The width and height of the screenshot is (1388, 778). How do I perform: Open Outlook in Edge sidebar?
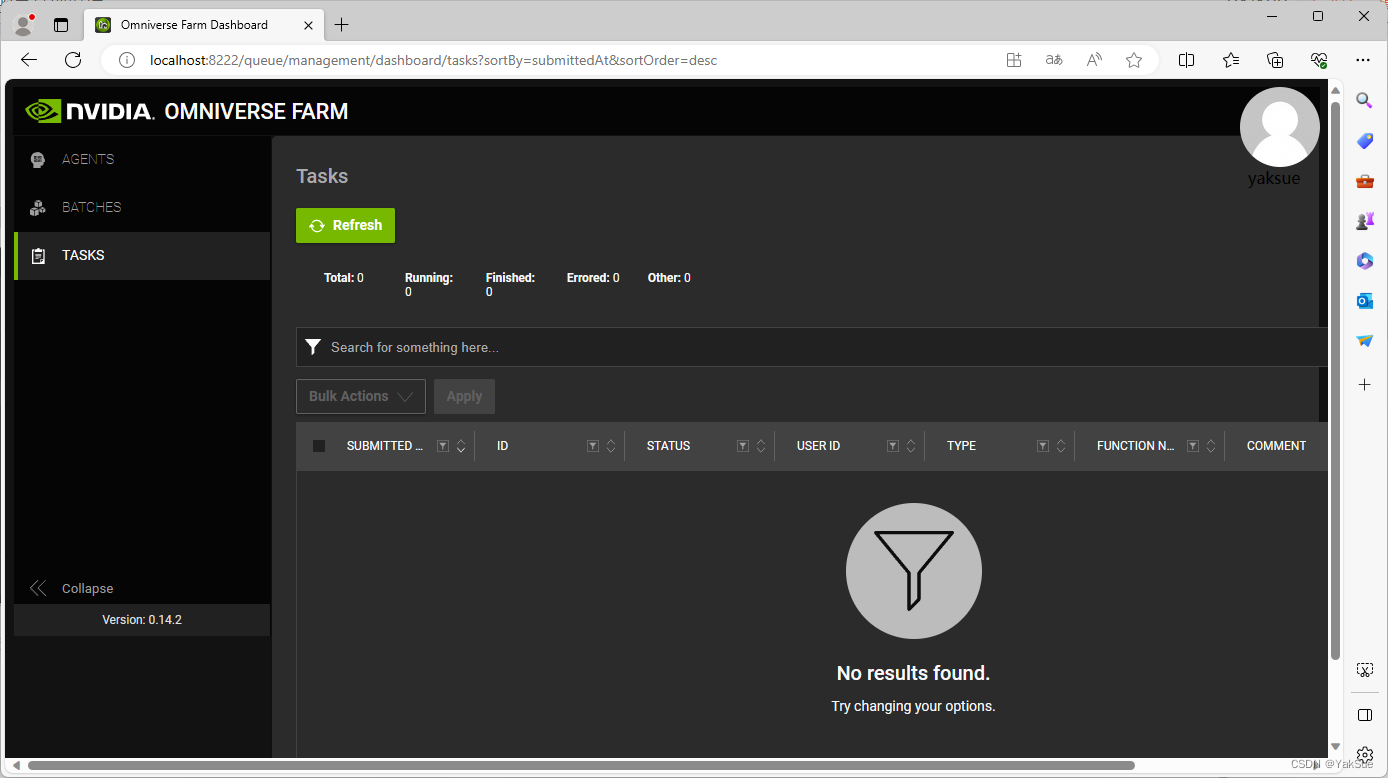[1365, 301]
